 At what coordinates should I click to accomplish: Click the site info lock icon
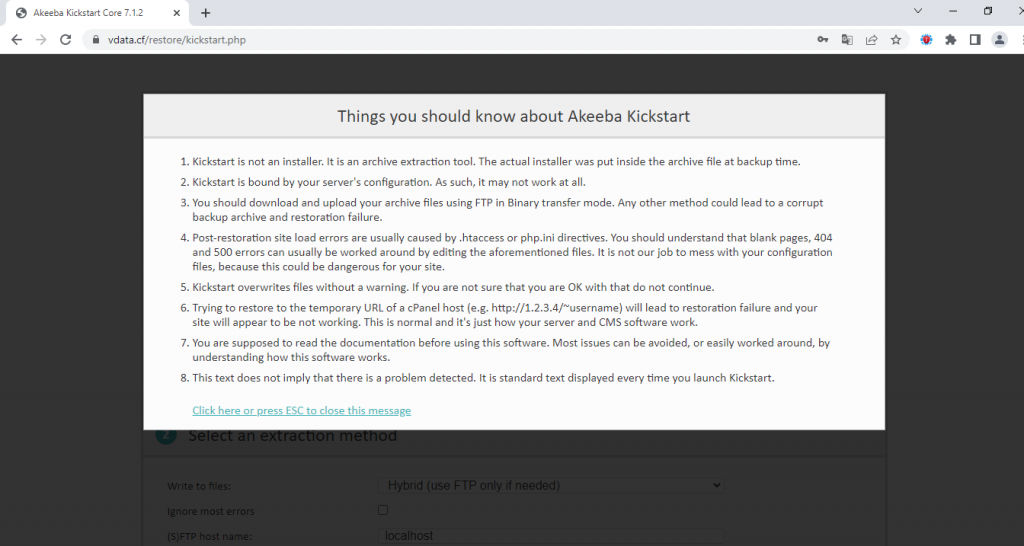(96, 40)
